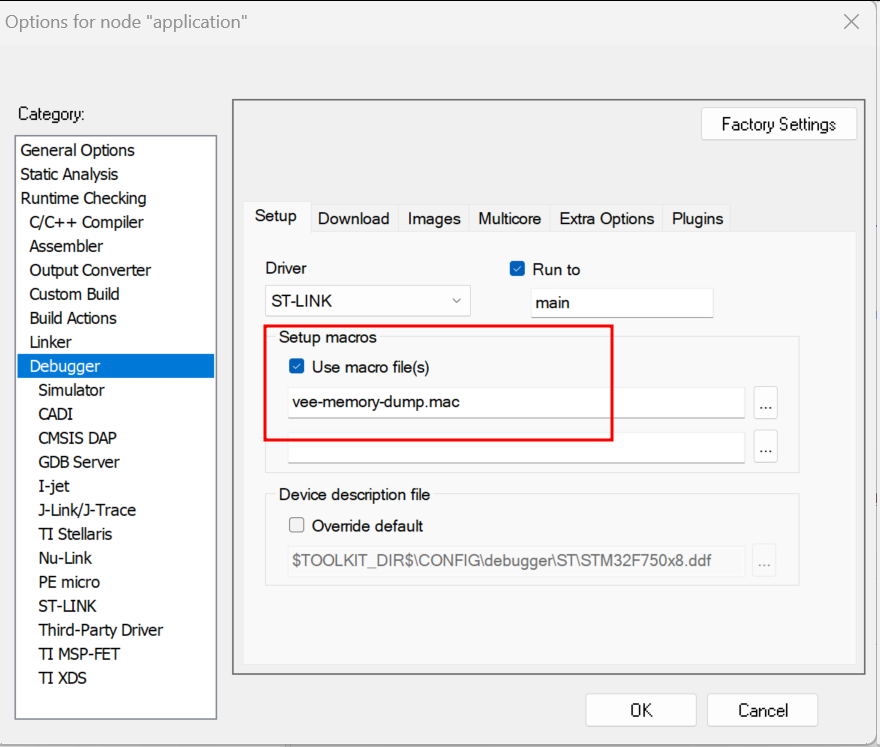Select the ST-LINK category entry
This screenshot has width=880, height=747.
pos(67,606)
